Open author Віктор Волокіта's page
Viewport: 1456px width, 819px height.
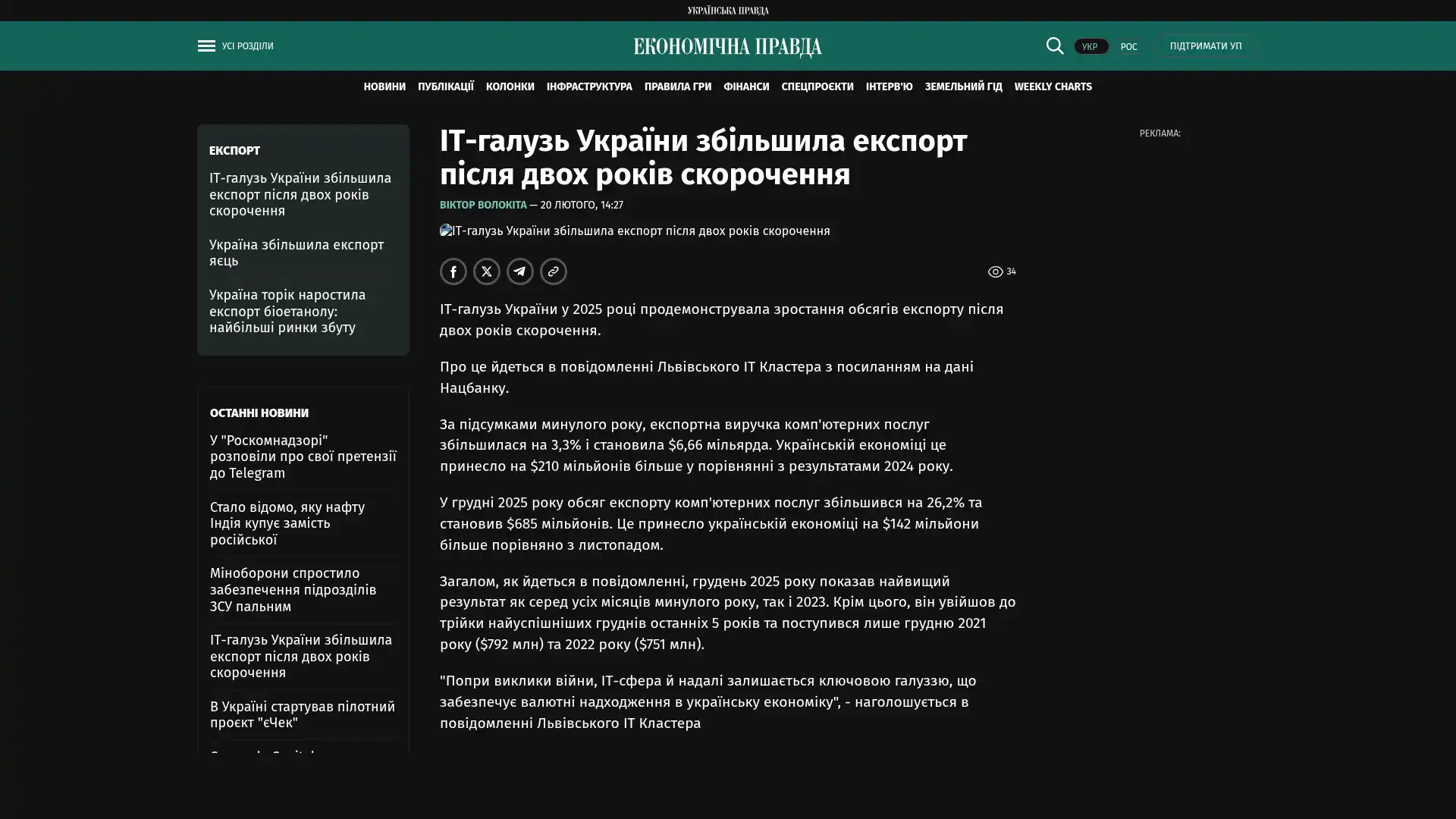tap(483, 206)
